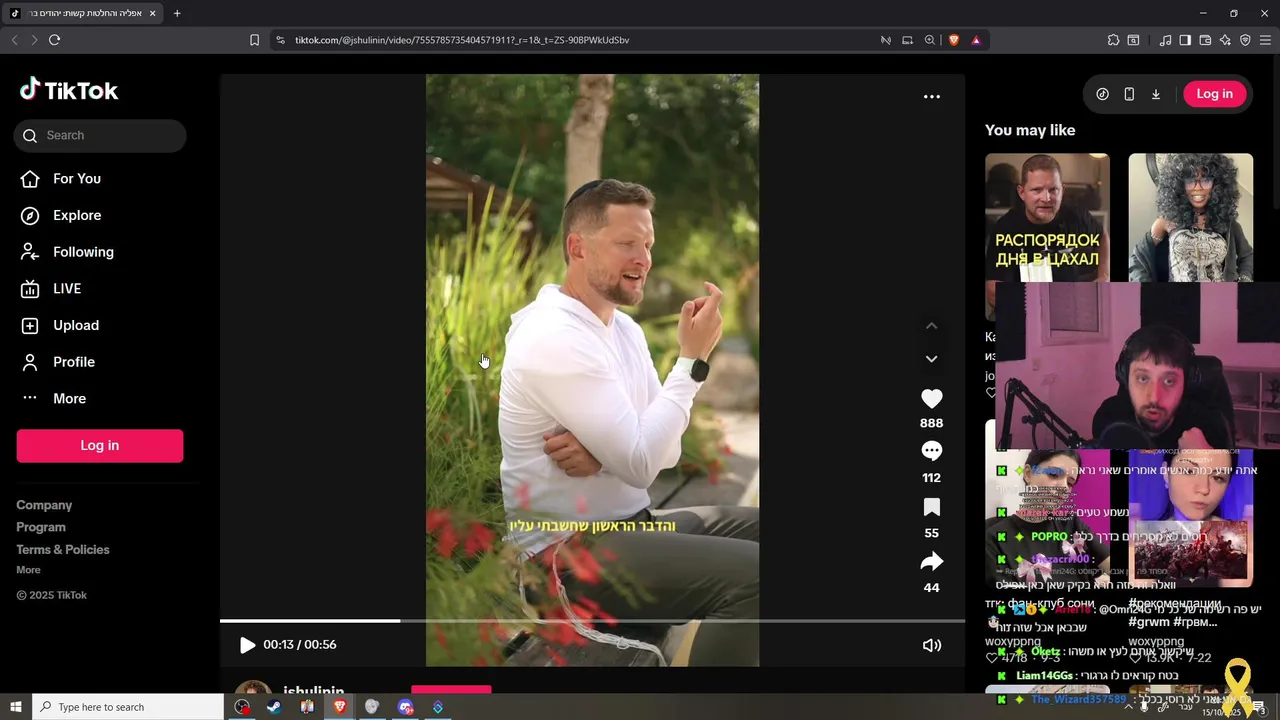Go to the previous video arrow
Image resolution: width=1280 pixels, height=720 pixels.
(x=931, y=326)
